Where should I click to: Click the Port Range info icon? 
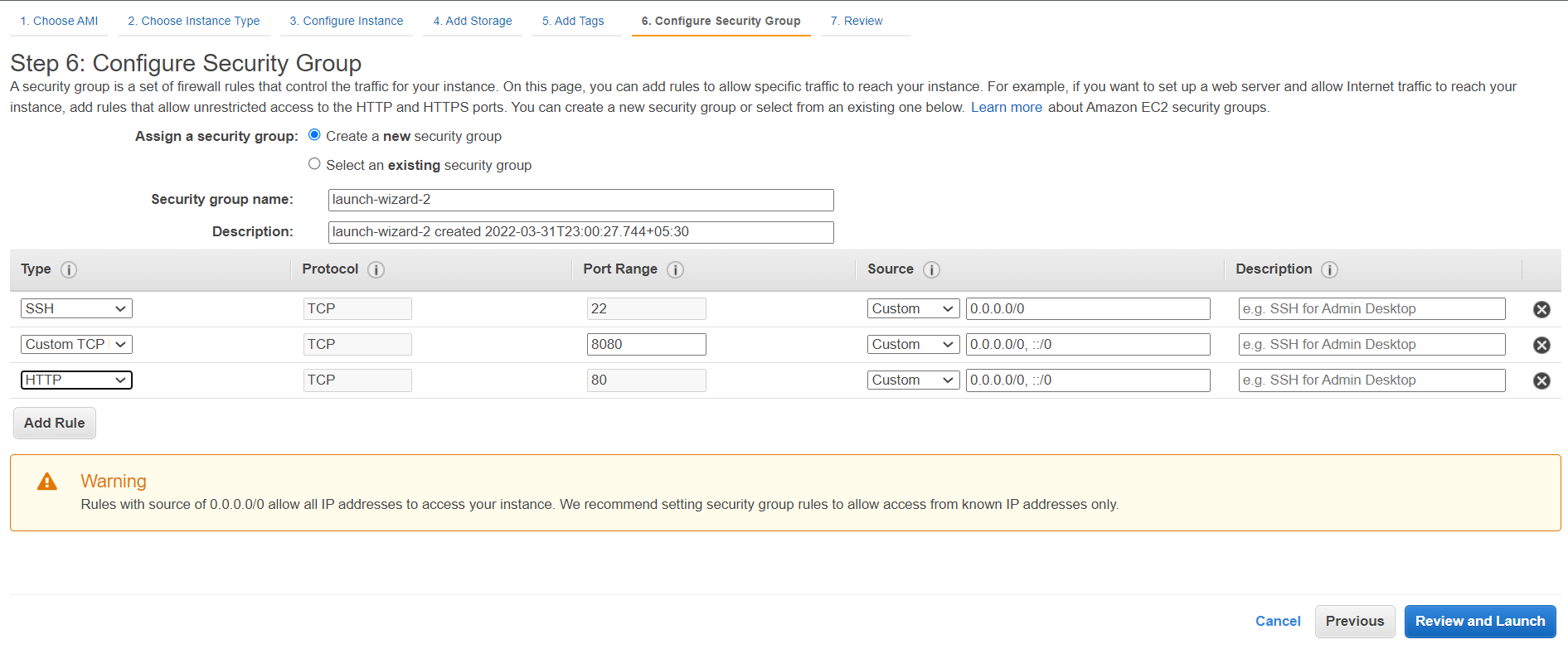click(x=675, y=269)
